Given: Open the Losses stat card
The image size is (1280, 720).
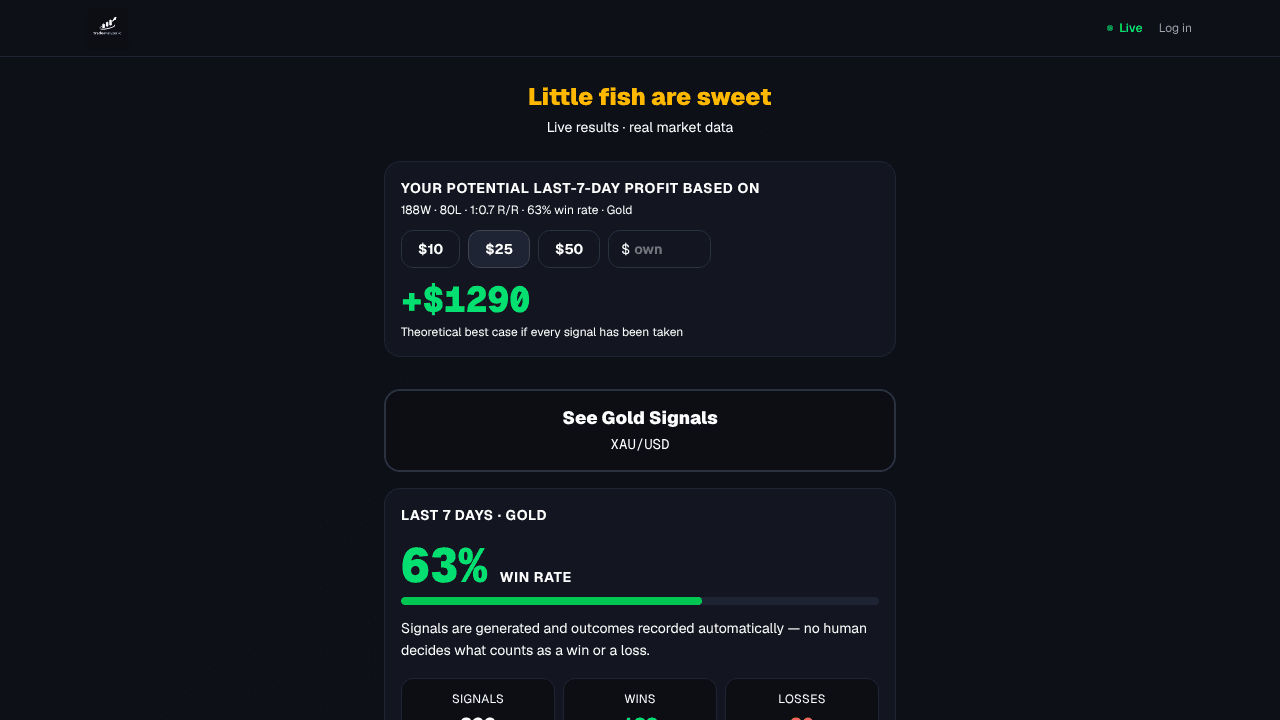Looking at the screenshot, I should point(802,699).
